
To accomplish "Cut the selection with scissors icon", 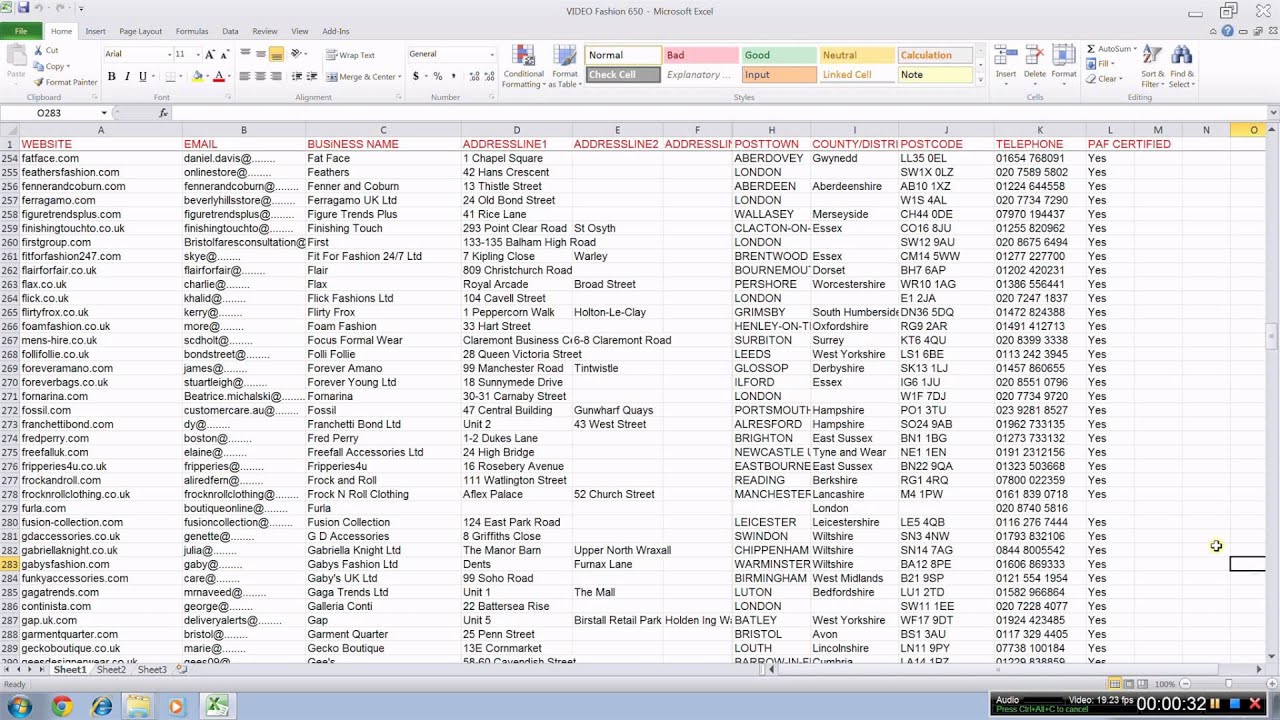I will click(39, 50).
